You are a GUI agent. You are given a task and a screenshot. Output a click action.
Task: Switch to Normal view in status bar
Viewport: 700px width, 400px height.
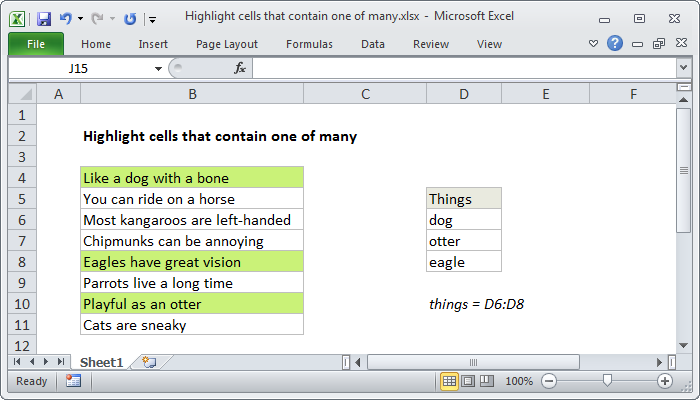coord(449,381)
